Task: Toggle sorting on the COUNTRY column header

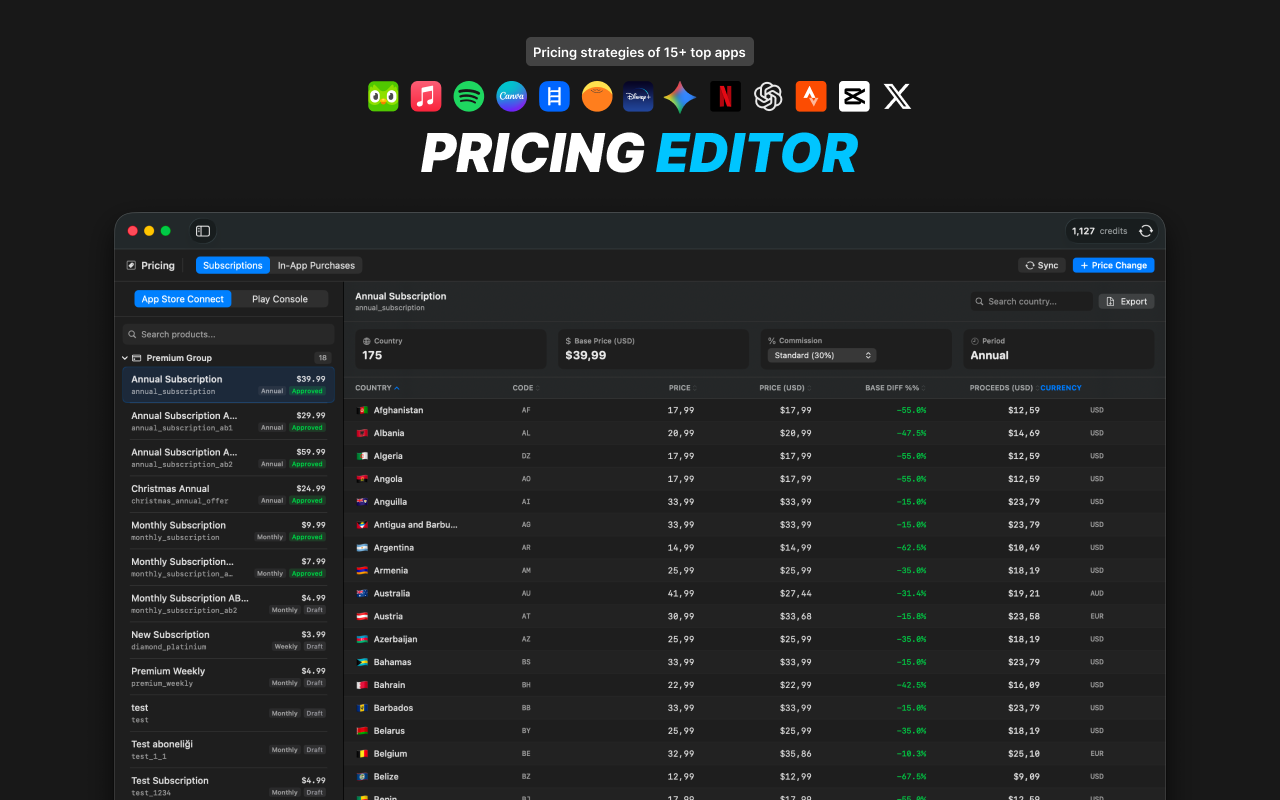Action: [x=377, y=388]
